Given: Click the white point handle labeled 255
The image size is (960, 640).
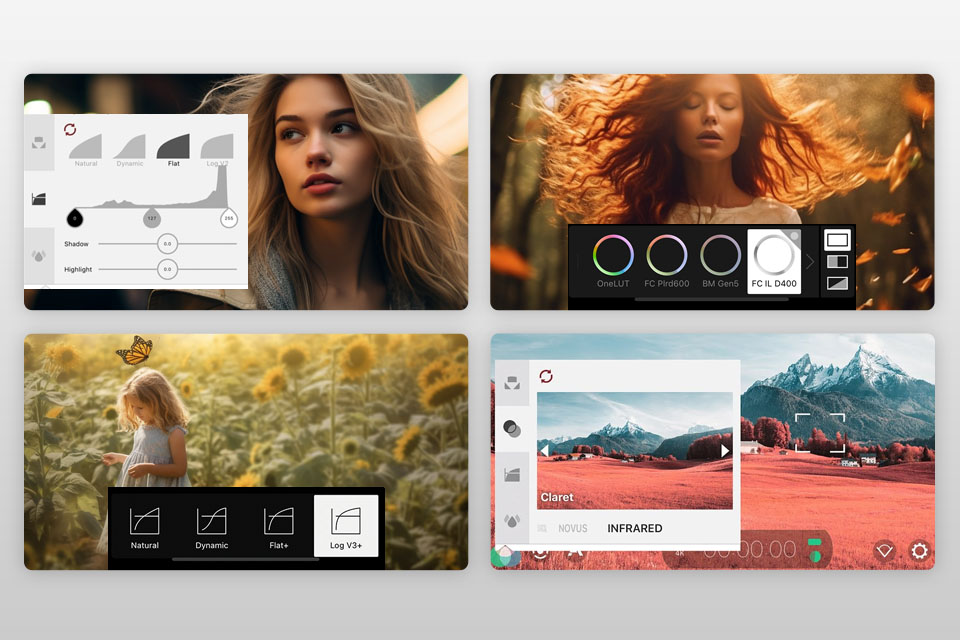Looking at the screenshot, I should (228, 217).
